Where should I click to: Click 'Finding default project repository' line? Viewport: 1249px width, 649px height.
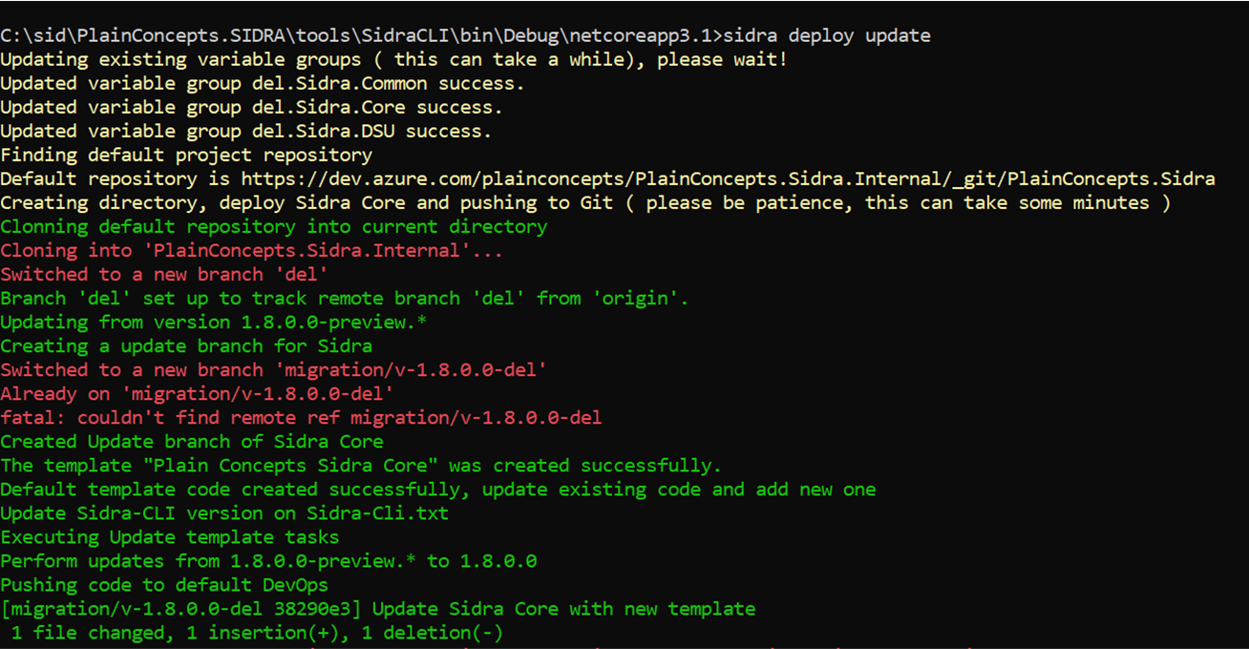point(186,155)
